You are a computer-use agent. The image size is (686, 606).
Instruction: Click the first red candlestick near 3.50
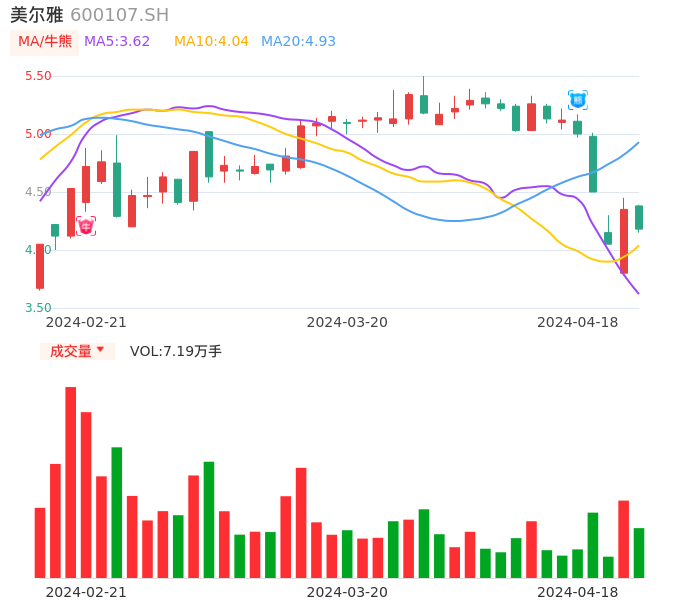point(40,266)
